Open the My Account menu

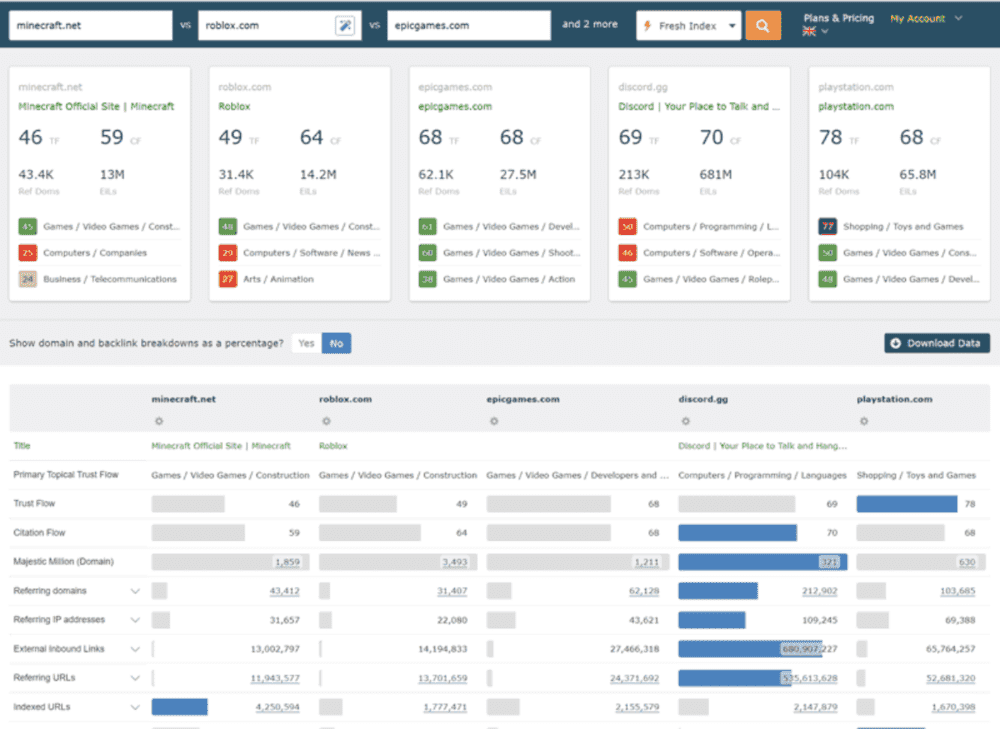coord(925,18)
